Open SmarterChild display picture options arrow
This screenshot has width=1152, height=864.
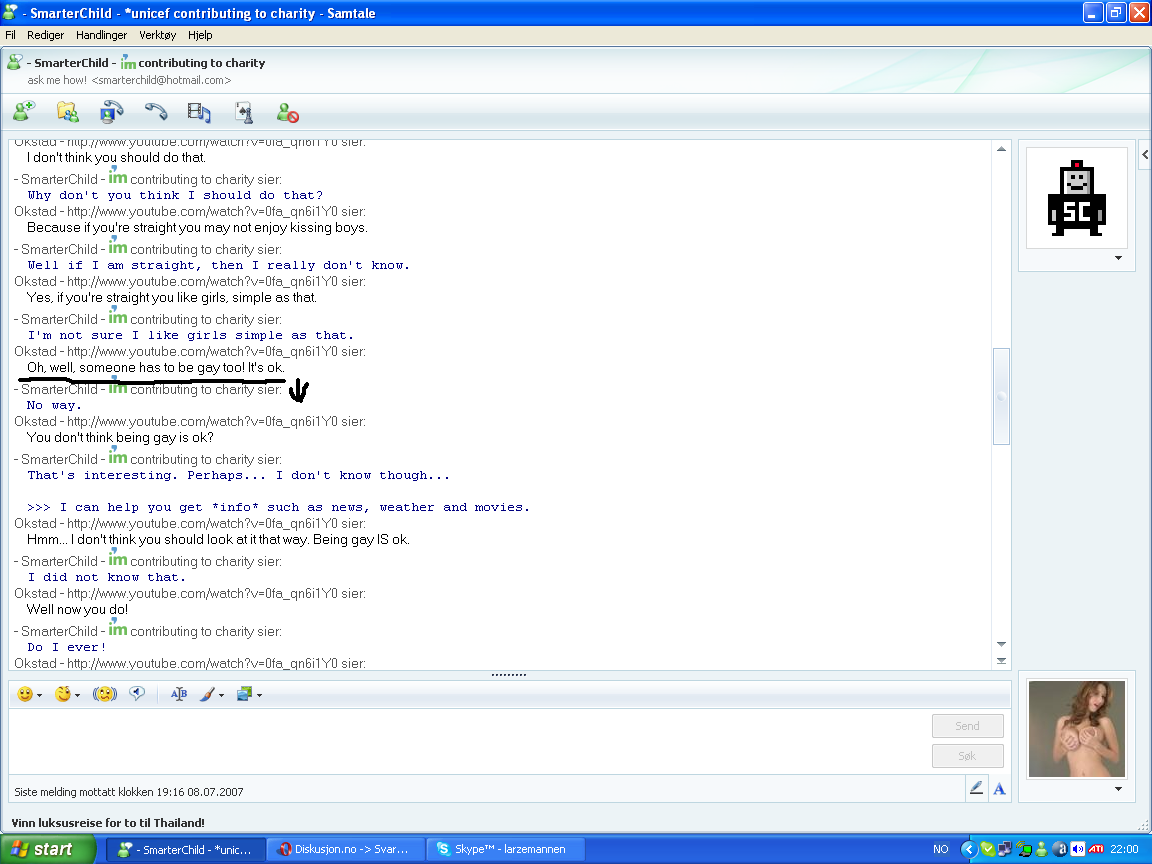point(1118,258)
